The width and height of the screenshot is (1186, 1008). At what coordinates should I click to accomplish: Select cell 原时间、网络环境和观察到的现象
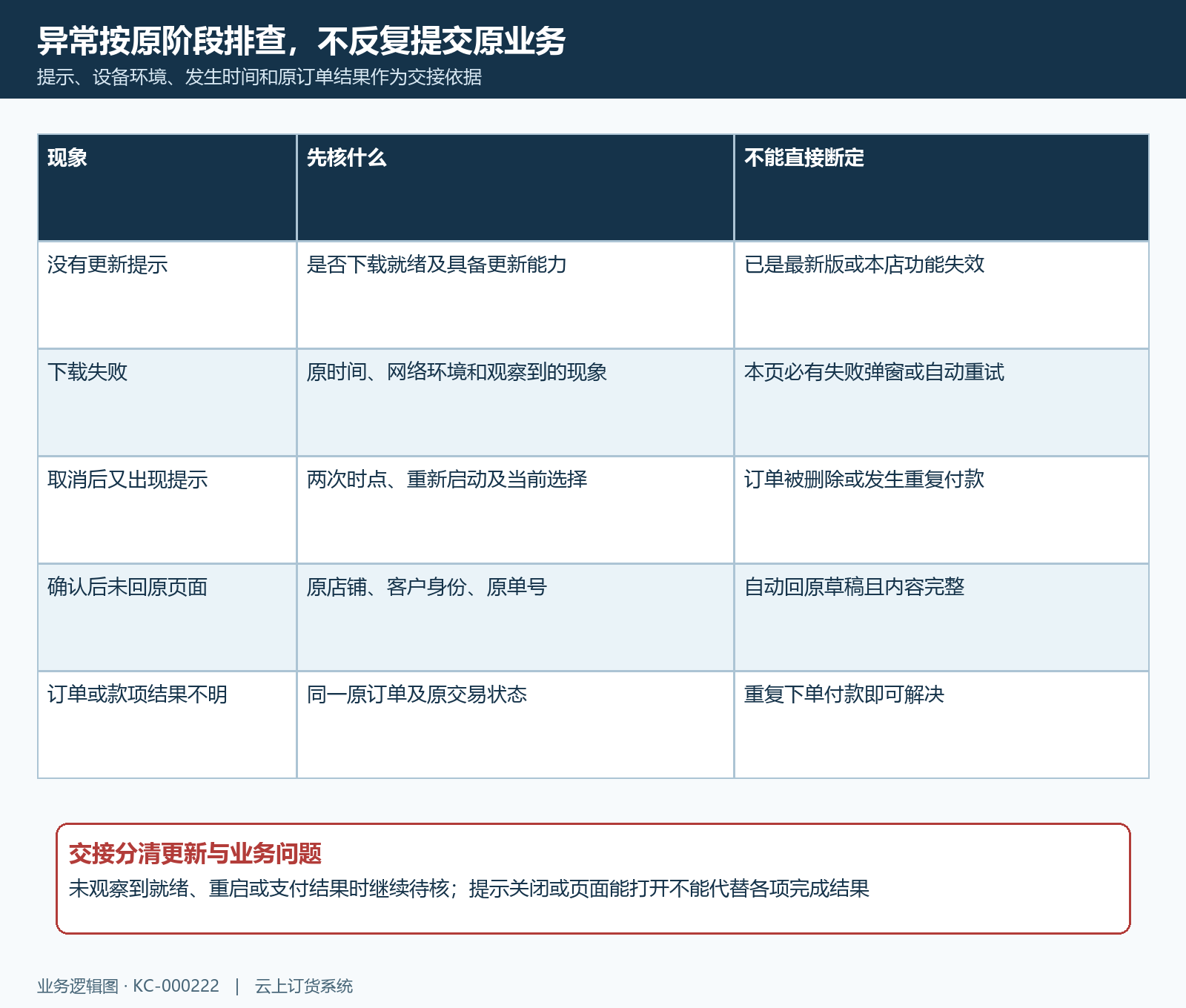click(515, 402)
